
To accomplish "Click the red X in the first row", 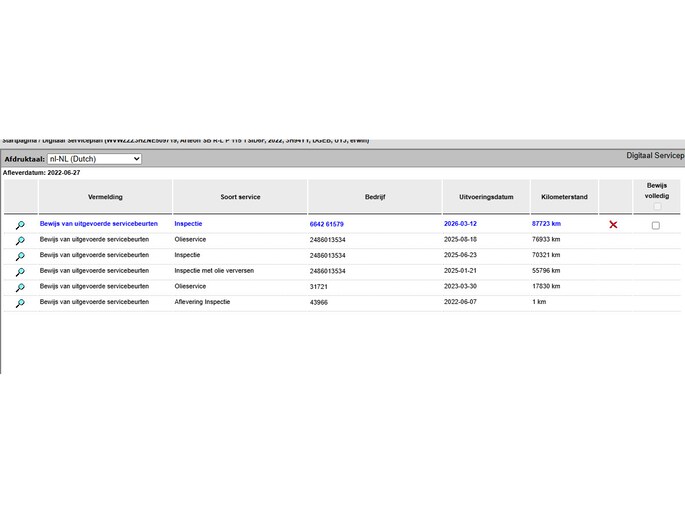I will click(x=613, y=225).
